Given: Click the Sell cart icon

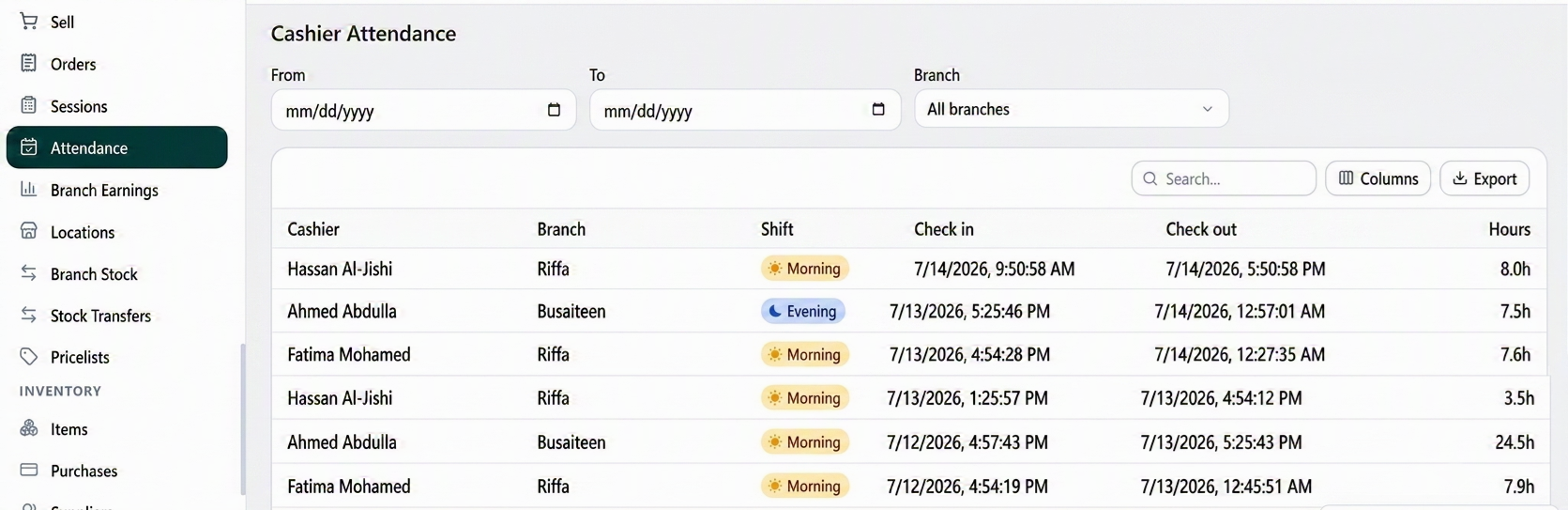Looking at the screenshot, I should coord(29,21).
